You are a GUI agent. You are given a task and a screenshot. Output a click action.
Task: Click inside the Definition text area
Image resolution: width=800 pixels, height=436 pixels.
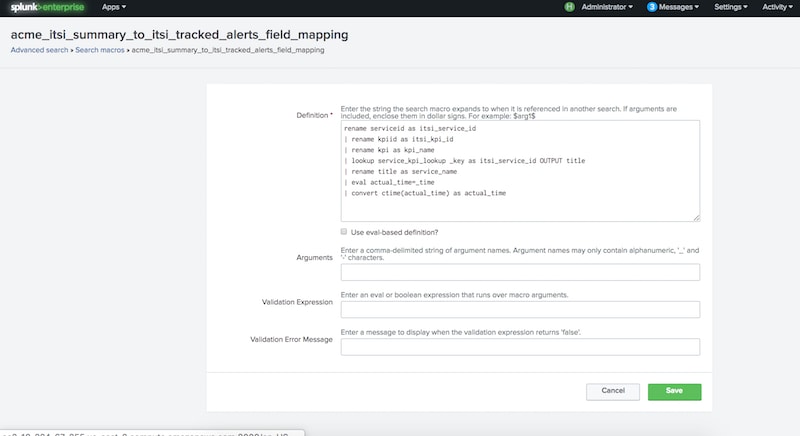pos(520,170)
